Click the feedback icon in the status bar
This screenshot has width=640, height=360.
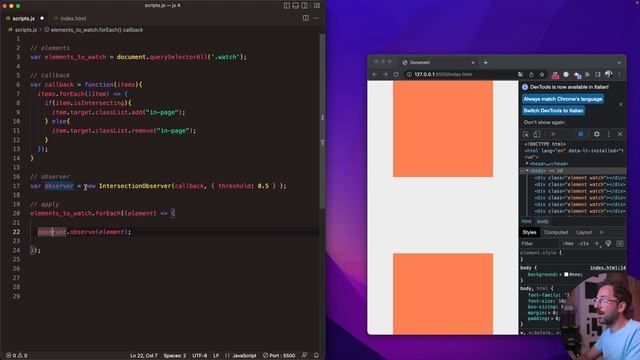click(304, 356)
